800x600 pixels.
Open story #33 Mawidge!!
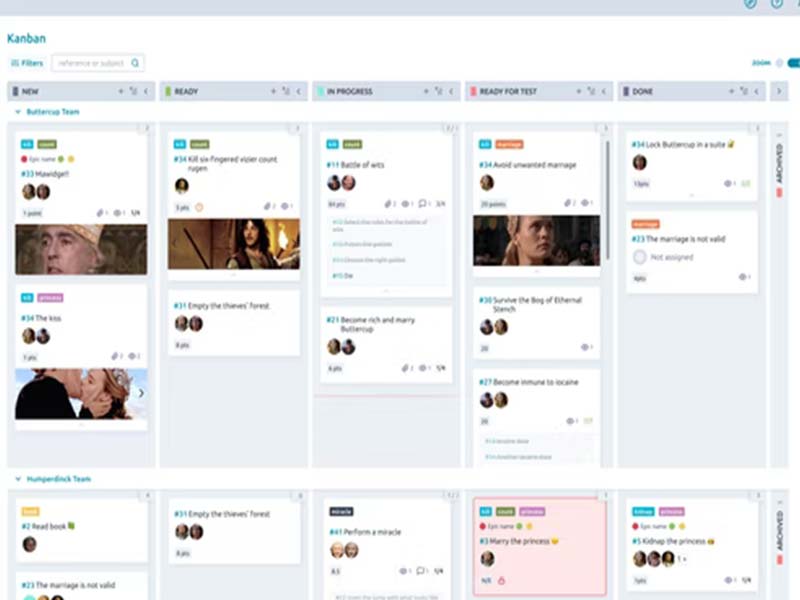coord(45,174)
